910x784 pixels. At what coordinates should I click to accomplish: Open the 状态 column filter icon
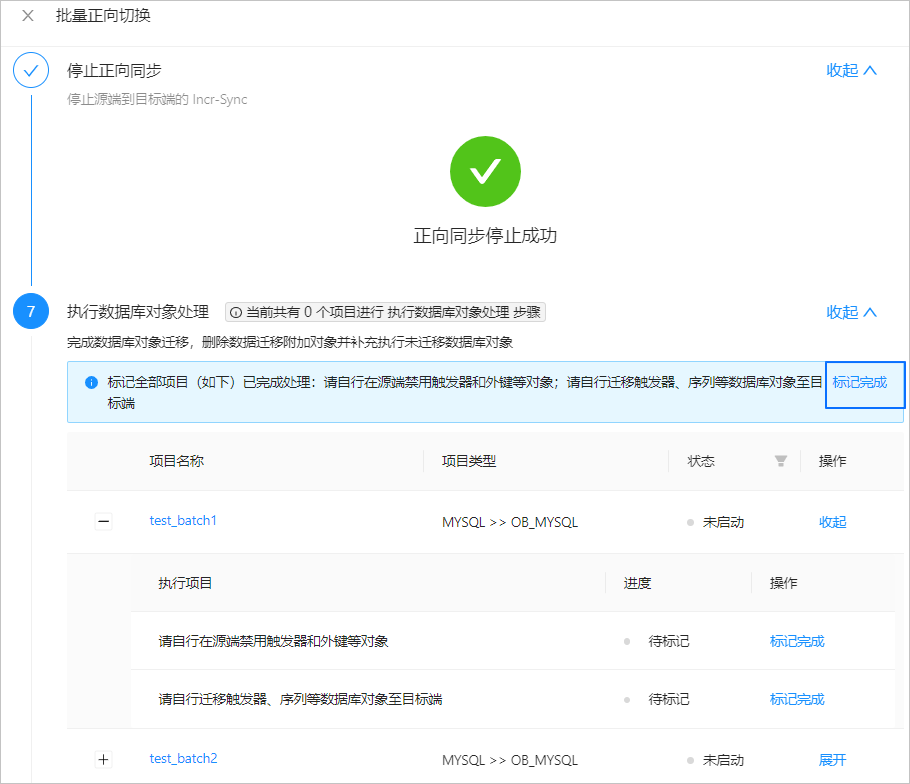[x=781, y=461]
